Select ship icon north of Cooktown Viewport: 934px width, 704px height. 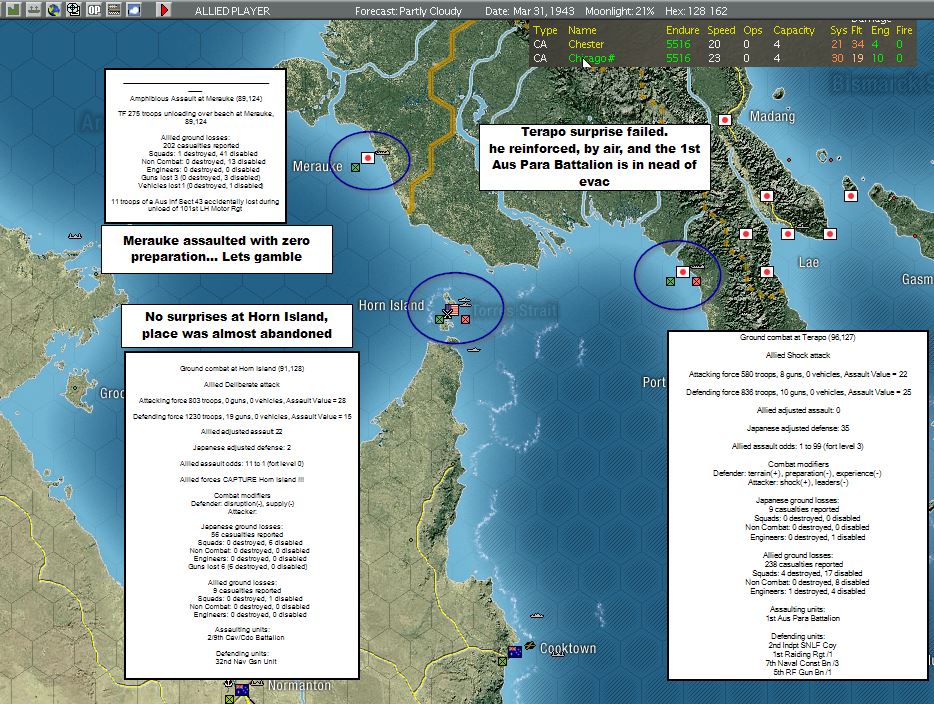click(x=537, y=615)
